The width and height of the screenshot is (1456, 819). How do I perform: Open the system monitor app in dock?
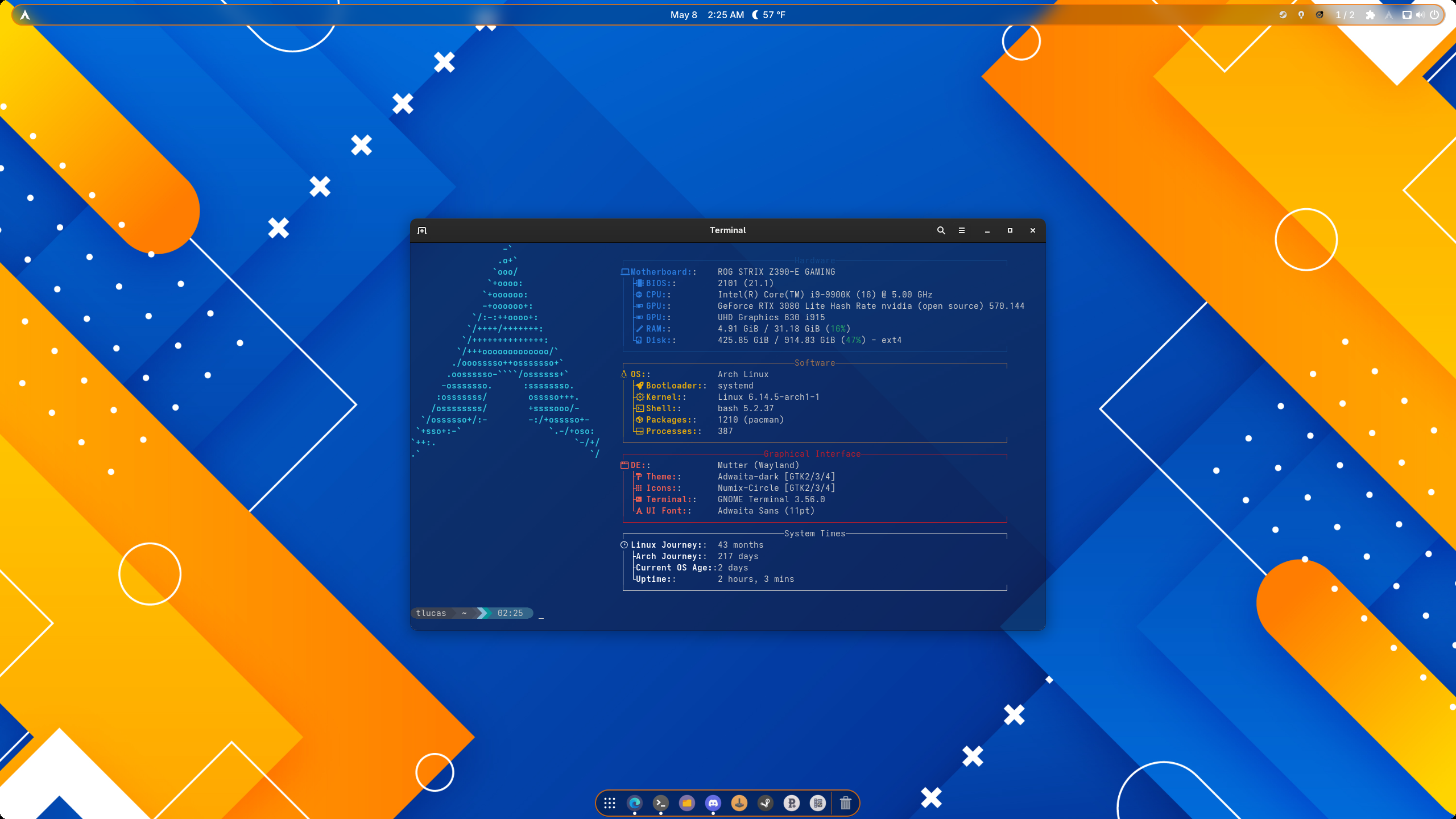818,803
